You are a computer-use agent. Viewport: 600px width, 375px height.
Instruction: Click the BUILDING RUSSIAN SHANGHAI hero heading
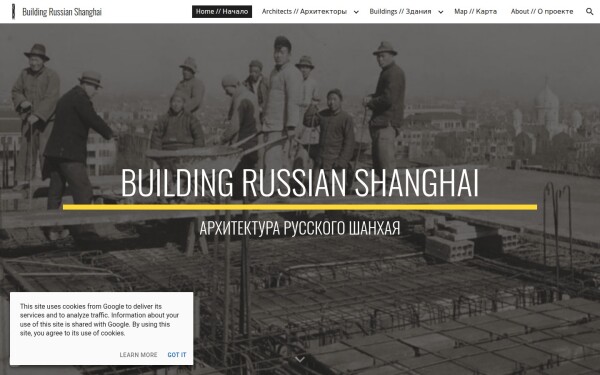(x=300, y=183)
